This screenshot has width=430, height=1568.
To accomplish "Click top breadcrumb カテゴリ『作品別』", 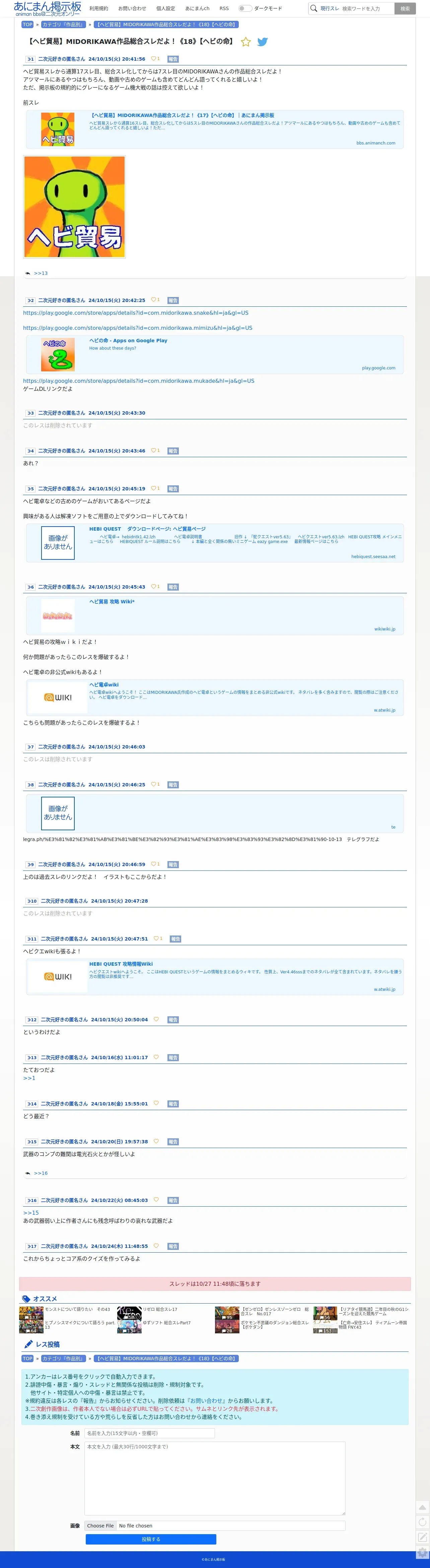I will click(63, 25).
